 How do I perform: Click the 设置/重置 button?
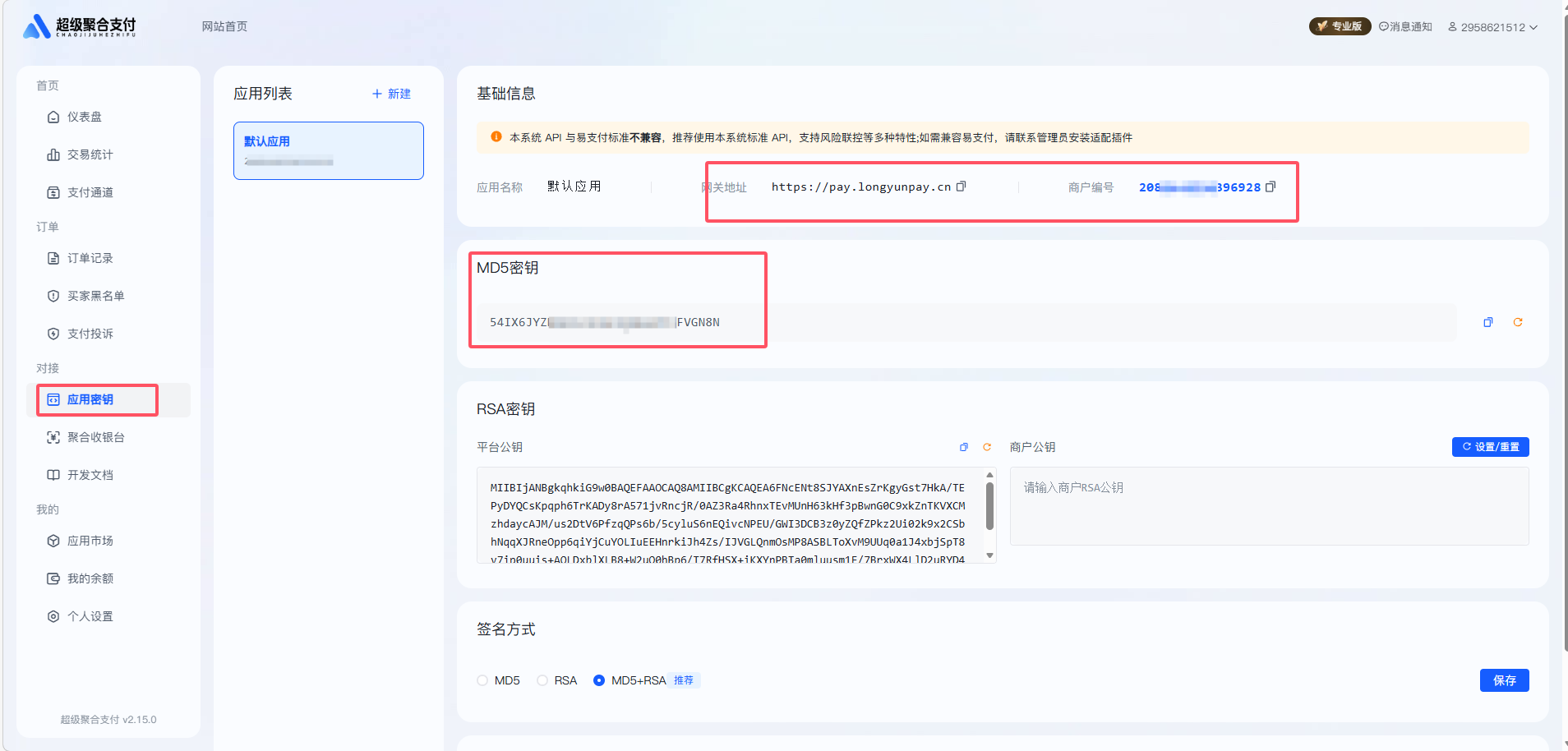point(1490,447)
